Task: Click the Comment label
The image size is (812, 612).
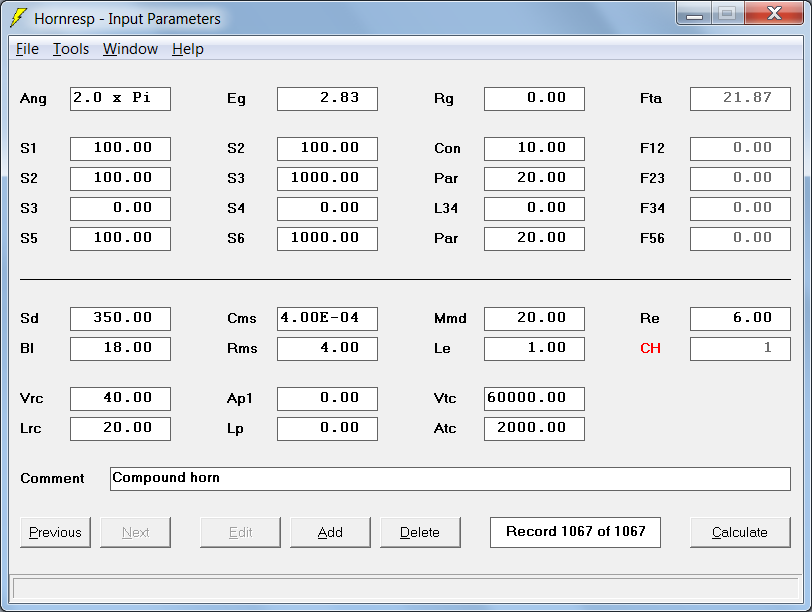Action: [52, 478]
